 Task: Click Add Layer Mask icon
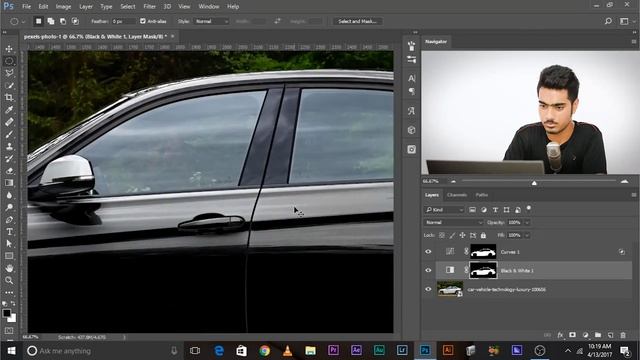pos(572,335)
